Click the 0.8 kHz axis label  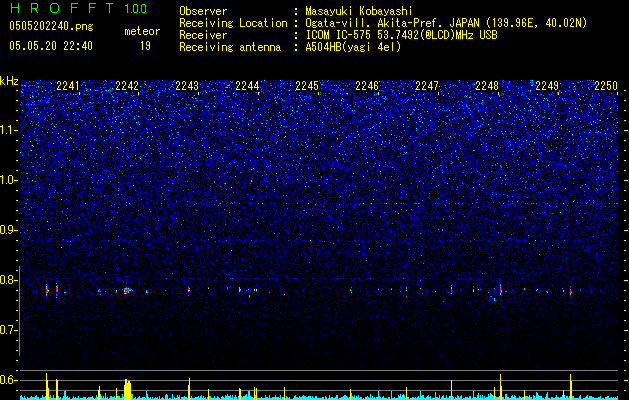(x=9, y=280)
